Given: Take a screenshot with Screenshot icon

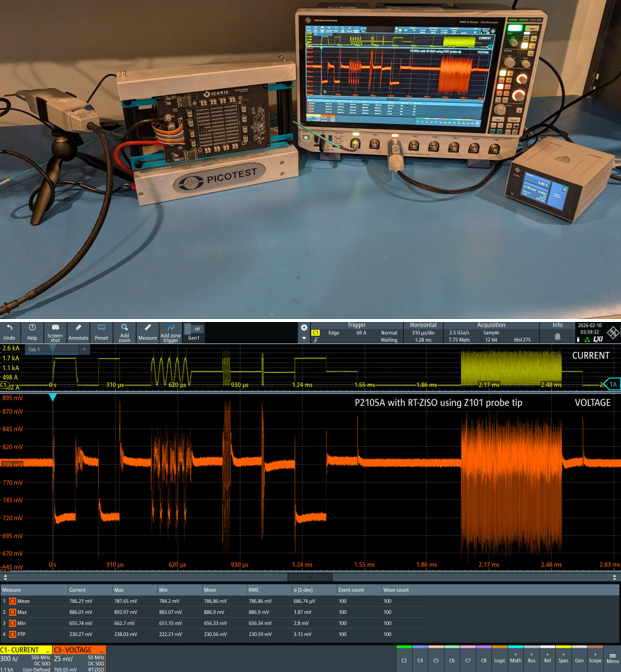Looking at the screenshot, I should 55,331.
